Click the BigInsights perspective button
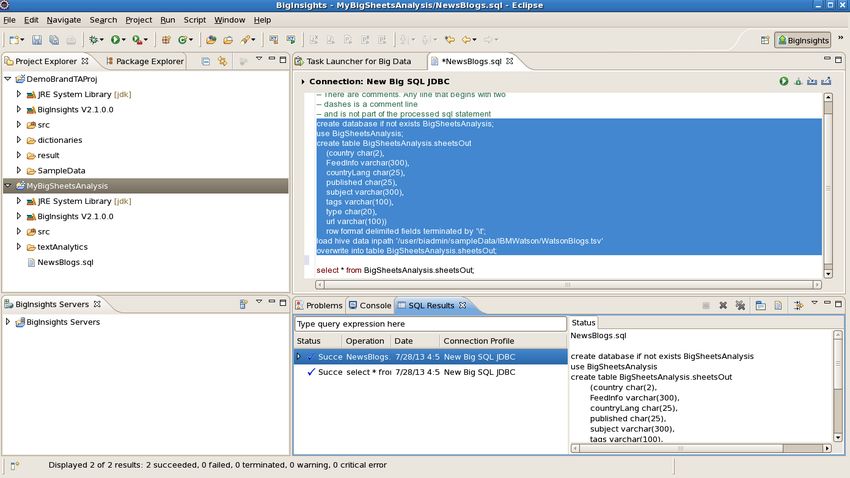 point(803,40)
